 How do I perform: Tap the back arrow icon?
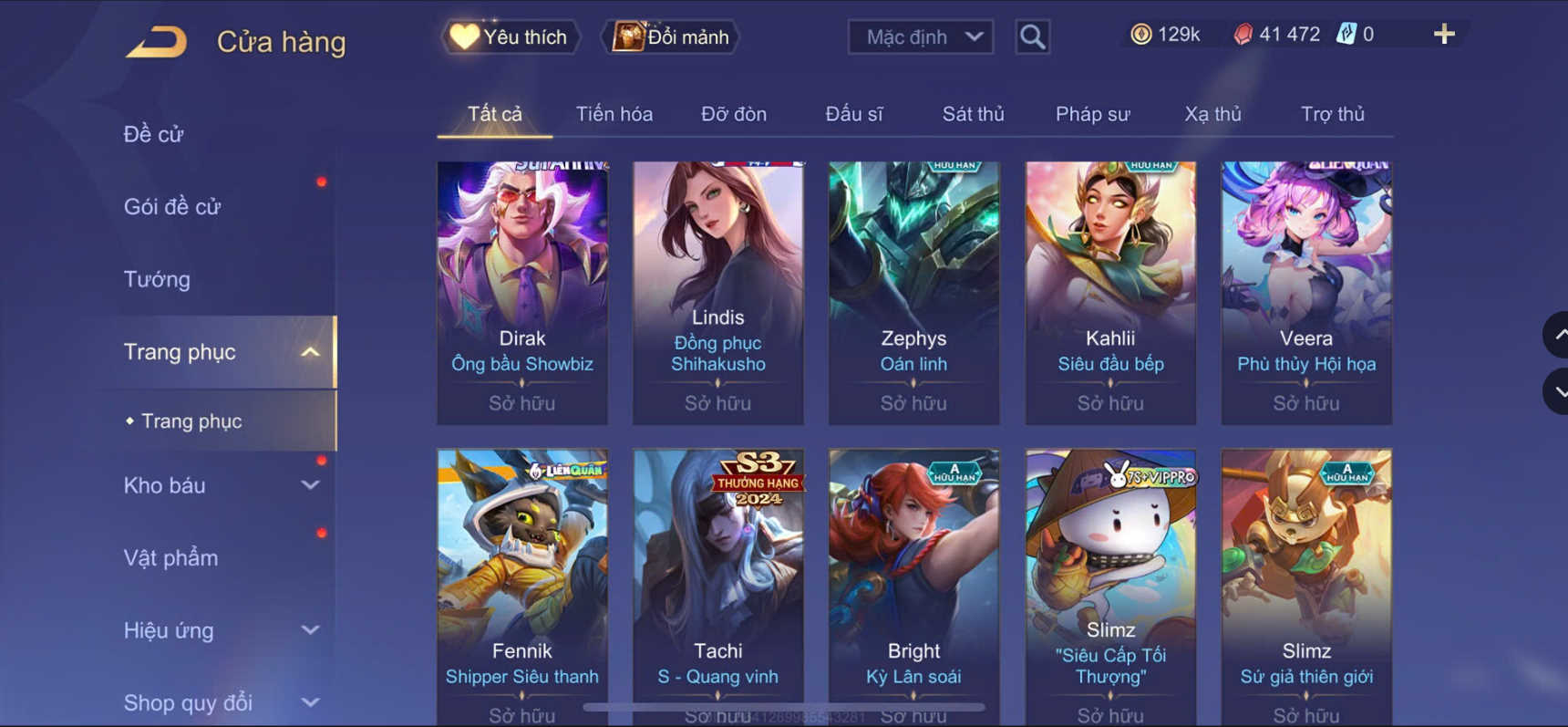(x=157, y=42)
